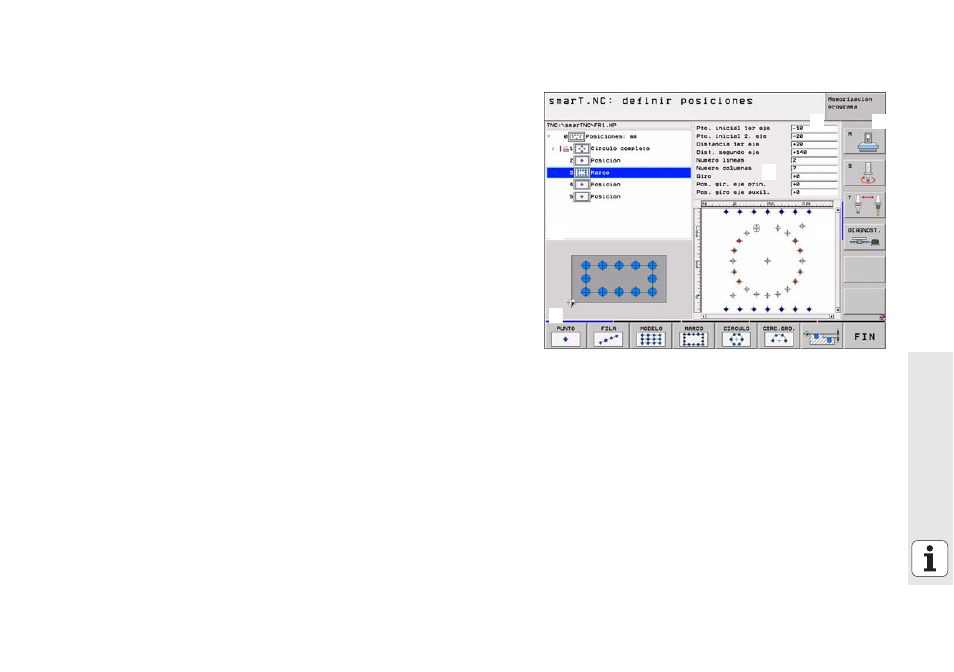Click the preview vertical scrollbar up arrow
The width and height of the screenshot is (954, 672).
(838, 210)
